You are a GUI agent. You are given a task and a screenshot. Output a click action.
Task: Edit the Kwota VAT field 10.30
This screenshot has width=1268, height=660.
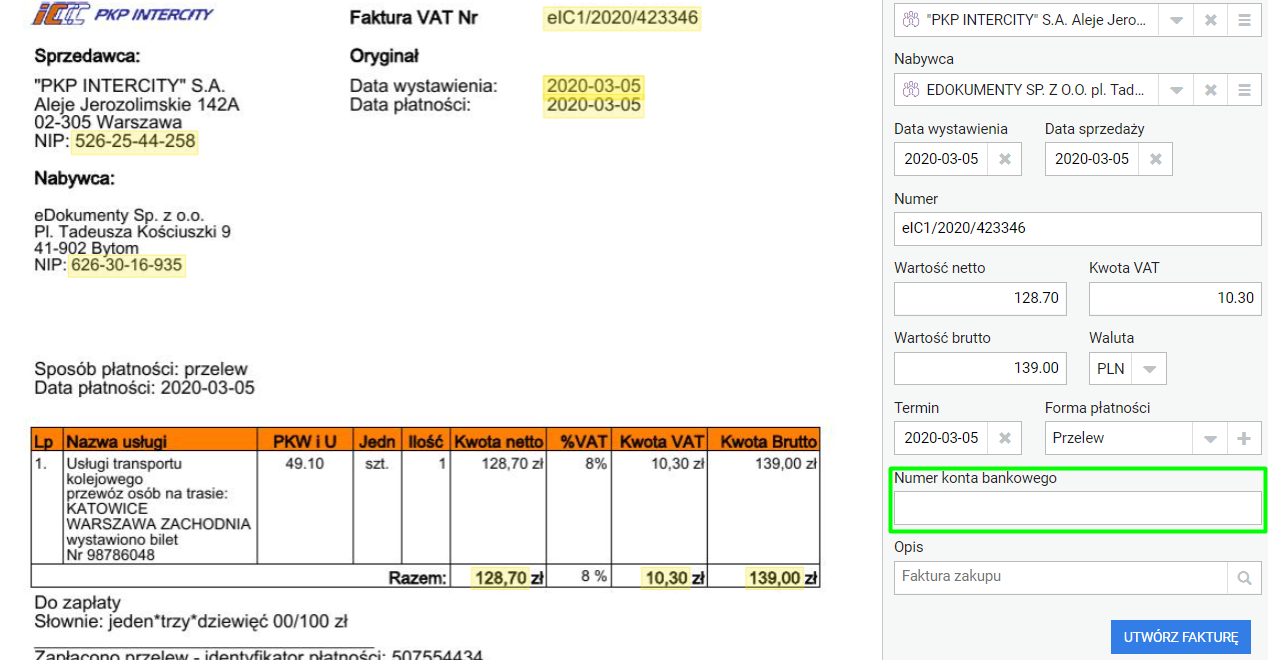[1175, 298]
